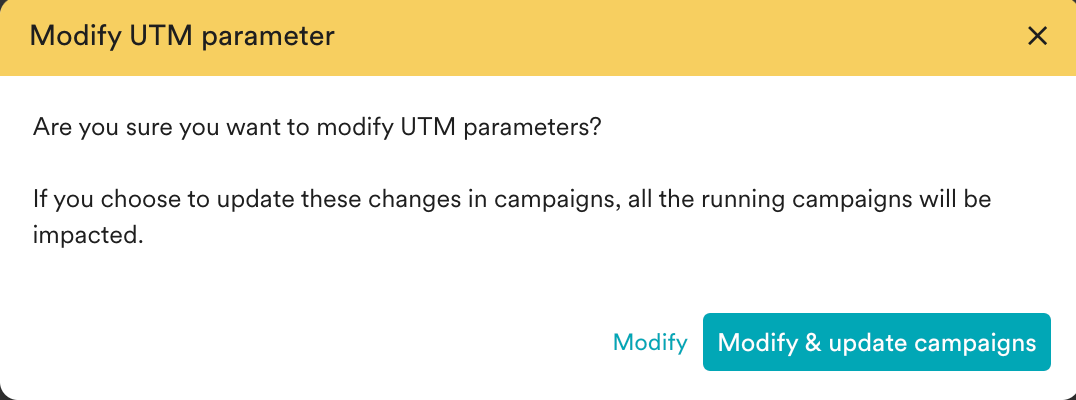The image size is (1076, 400).
Task: Cancel the UTM change via close icon
Action: (x=1038, y=37)
